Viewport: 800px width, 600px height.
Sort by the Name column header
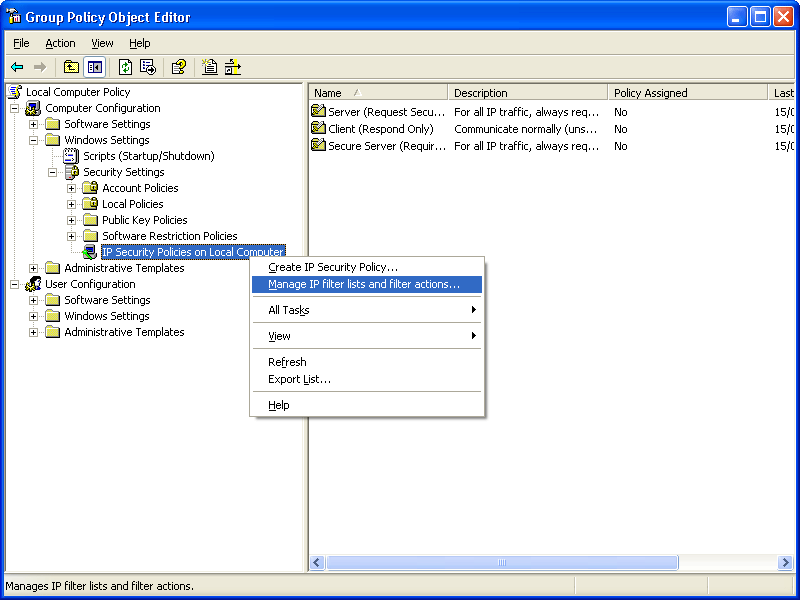pos(378,92)
